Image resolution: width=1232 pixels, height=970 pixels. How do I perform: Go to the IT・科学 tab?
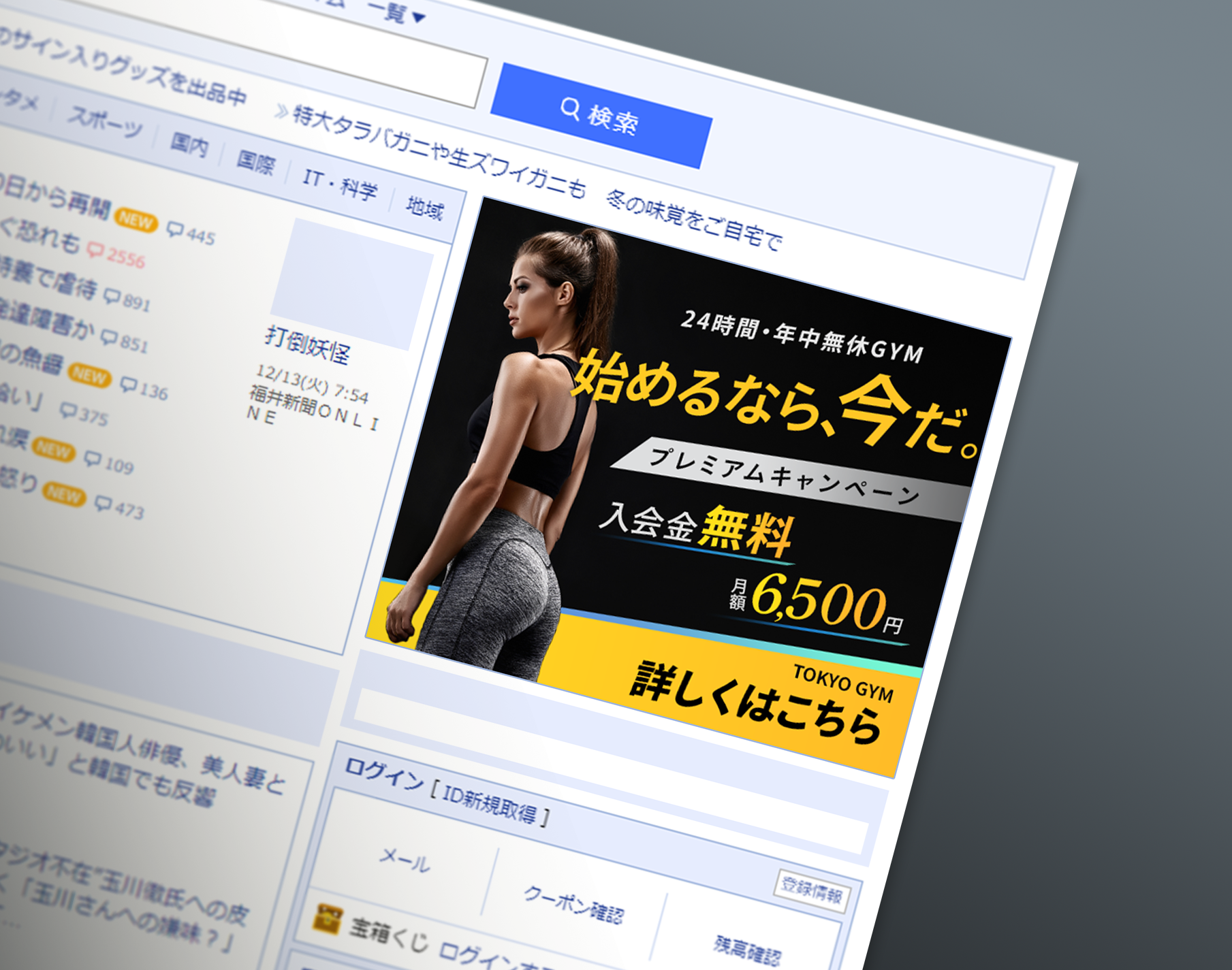(340, 184)
